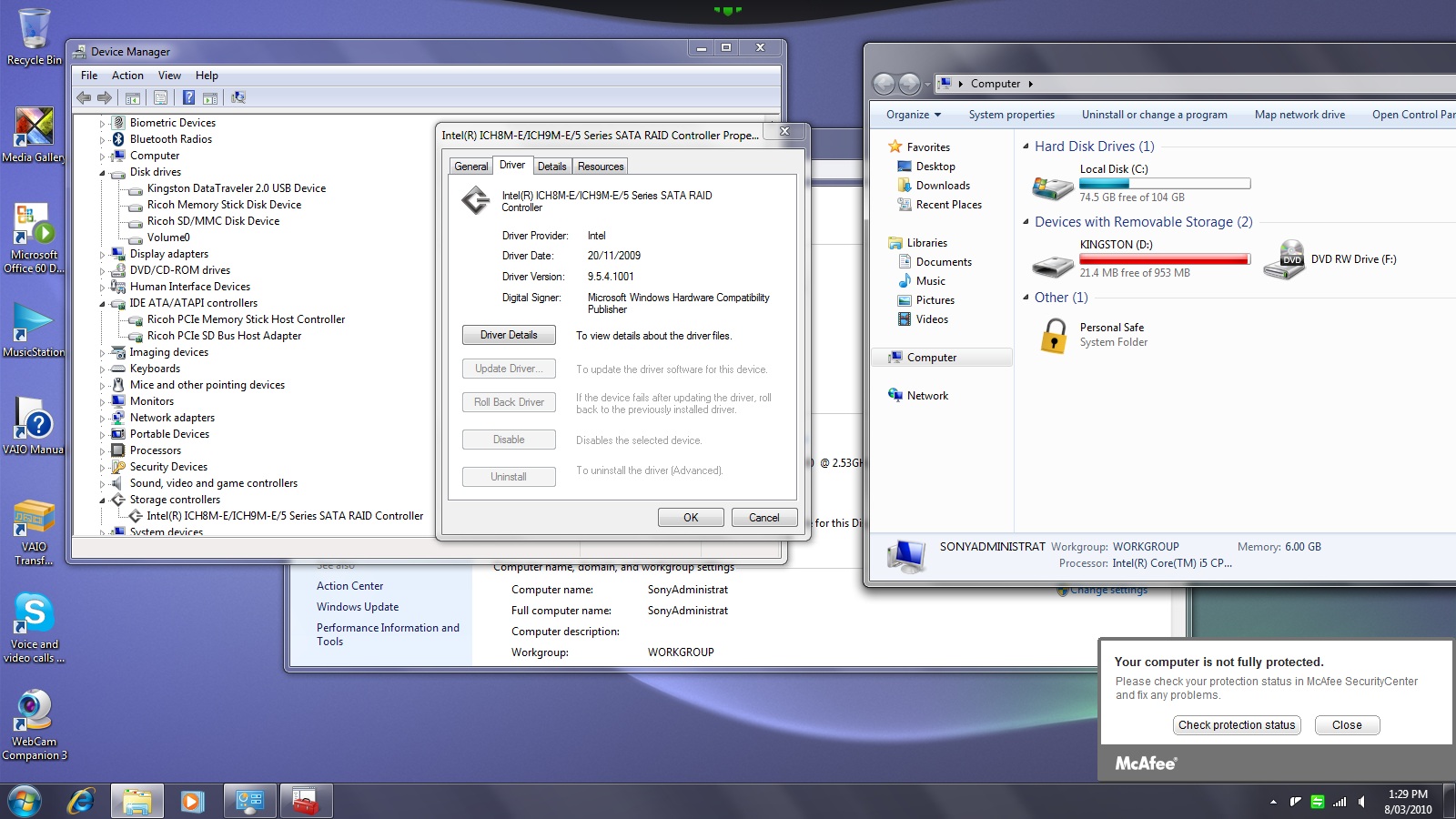The height and width of the screenshot is (819, 1456).
Task: Select Downloads in the Favorites pane
Action: point(943,186)
